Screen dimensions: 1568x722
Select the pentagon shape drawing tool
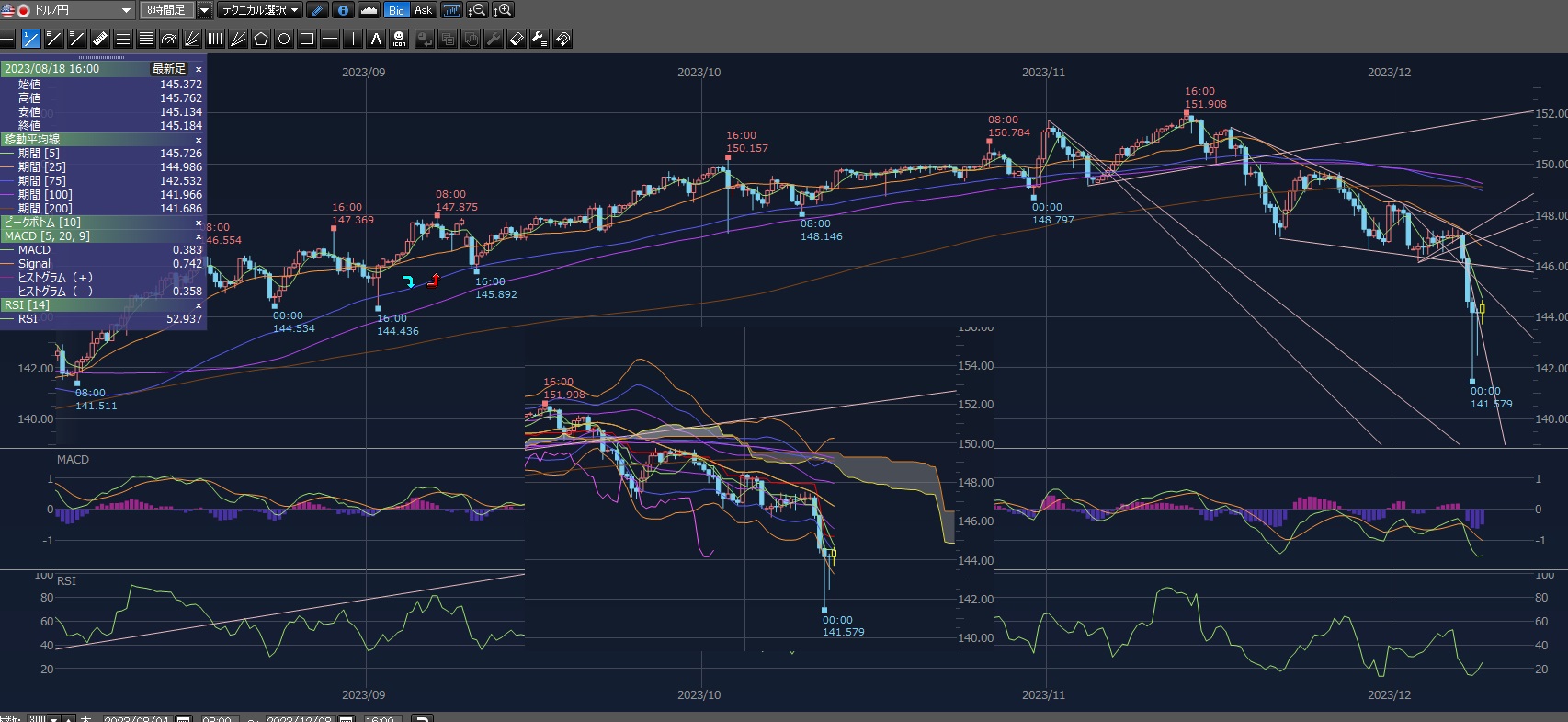(261, 39)
